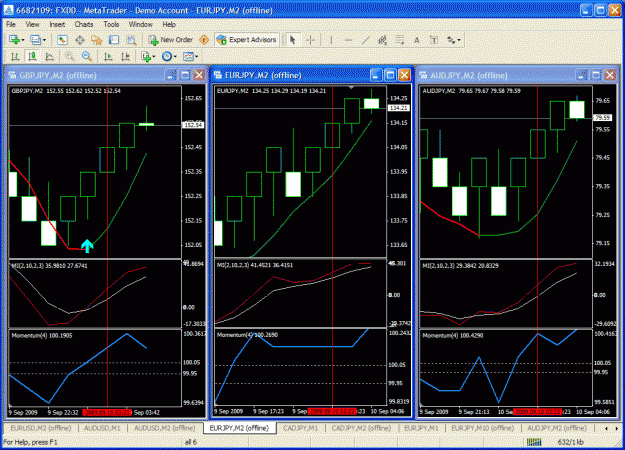Click the New Order button

click(171, 40)
